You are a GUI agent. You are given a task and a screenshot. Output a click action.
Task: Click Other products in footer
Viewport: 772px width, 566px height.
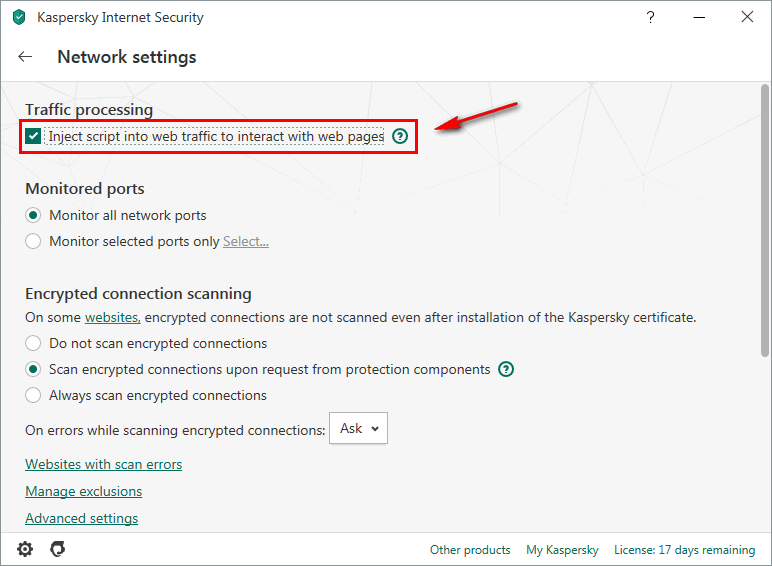tap(470, 550)
